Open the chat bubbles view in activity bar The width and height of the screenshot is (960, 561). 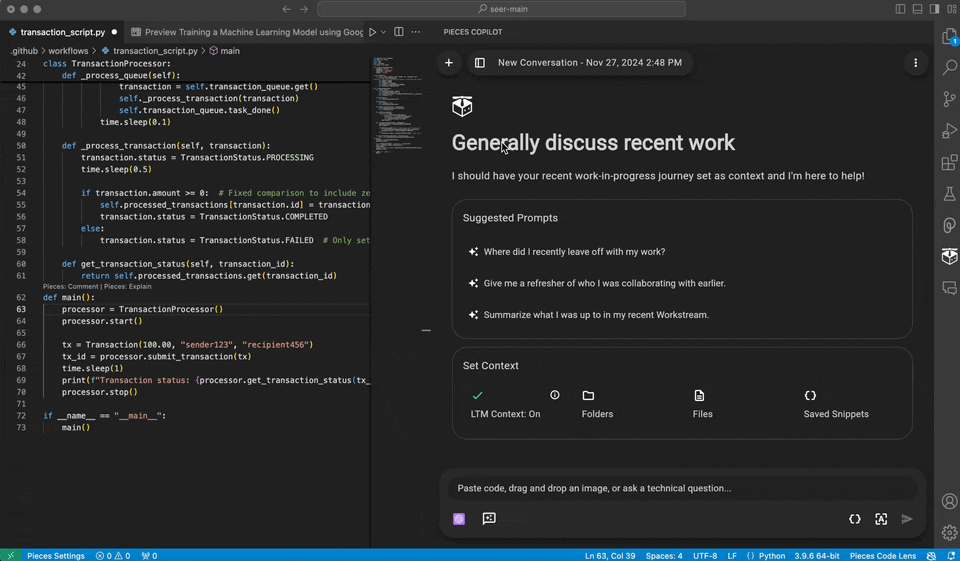click(949, 288)
